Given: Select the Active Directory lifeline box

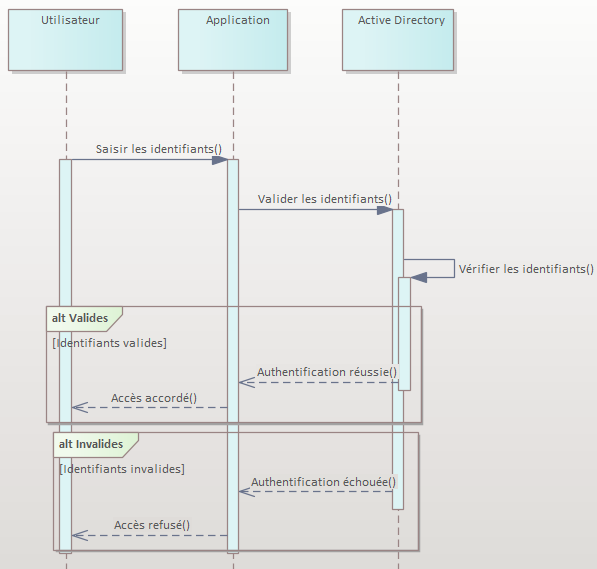Looking at the screenshot, I should coord(398,40).
